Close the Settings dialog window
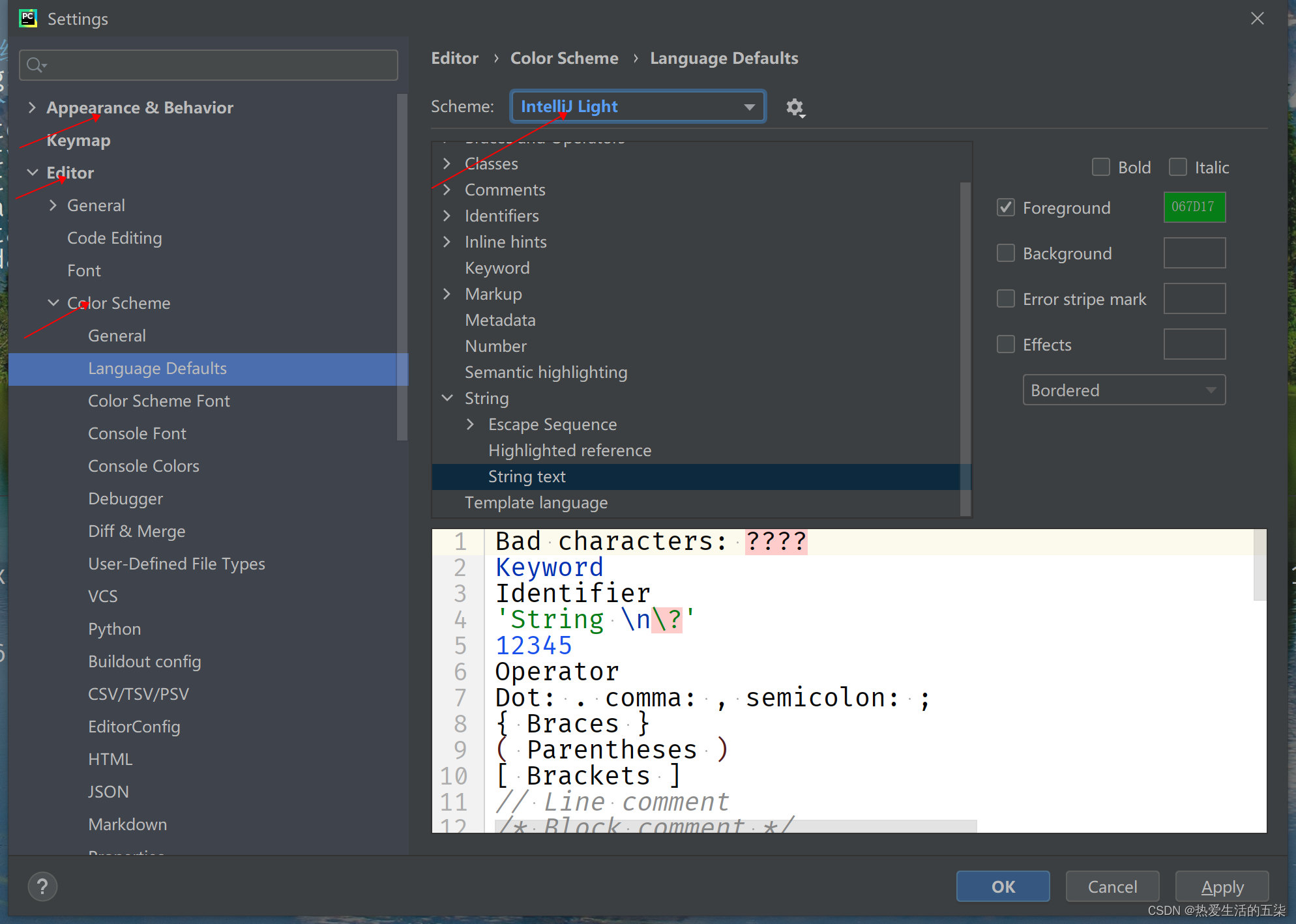Image resolution: width=1296 pixels, height=924 pixels. click(1258, 18)
